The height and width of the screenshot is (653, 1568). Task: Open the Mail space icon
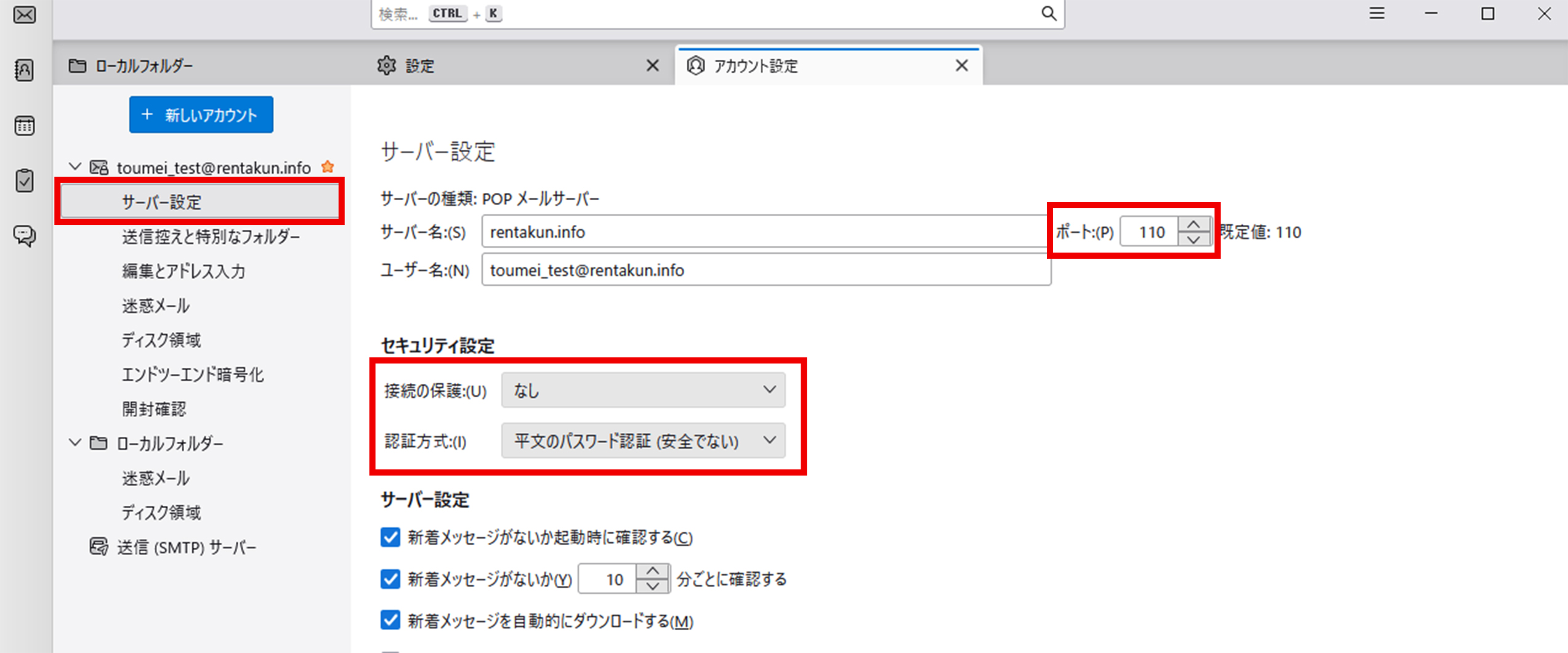(25, 15)
